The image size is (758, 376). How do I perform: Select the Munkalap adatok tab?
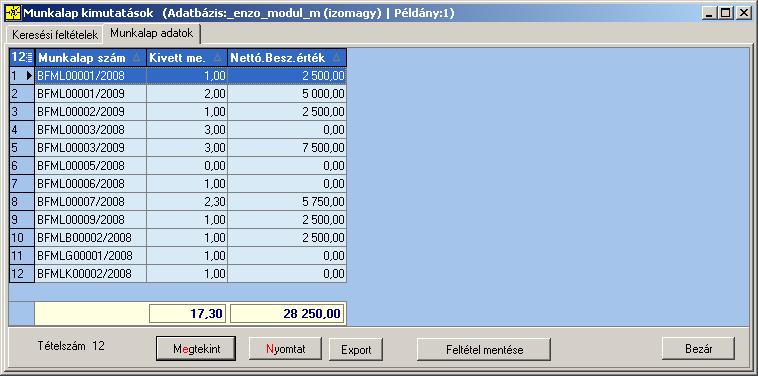(x=152, y=33)
